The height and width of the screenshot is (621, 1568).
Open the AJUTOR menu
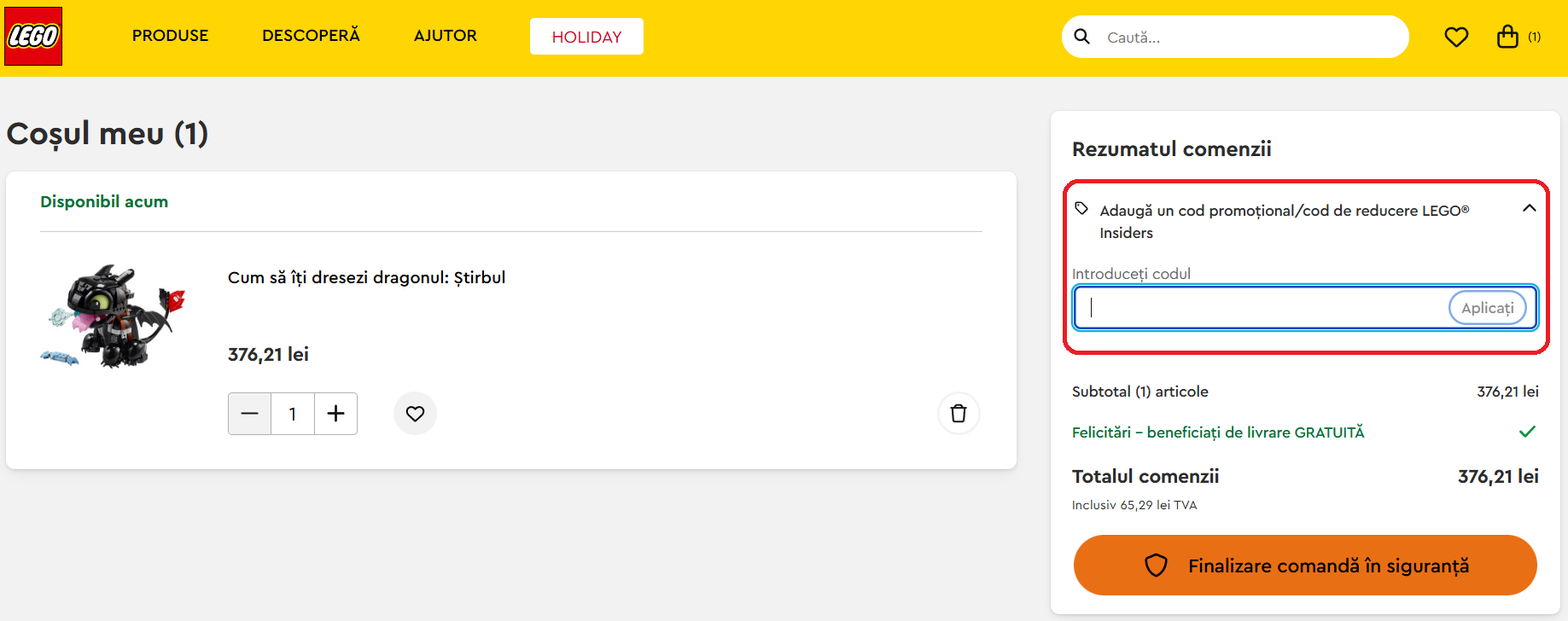pyautogui.click(x=445, y=36)
